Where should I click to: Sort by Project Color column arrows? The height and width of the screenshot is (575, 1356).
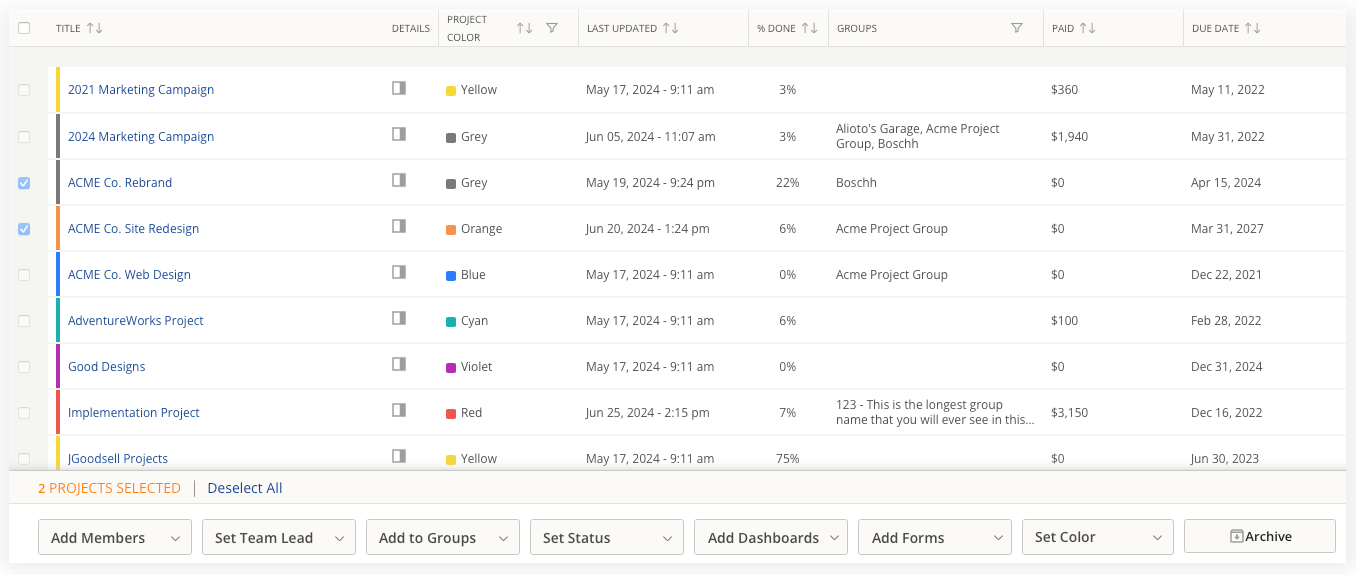coord(525,28)
